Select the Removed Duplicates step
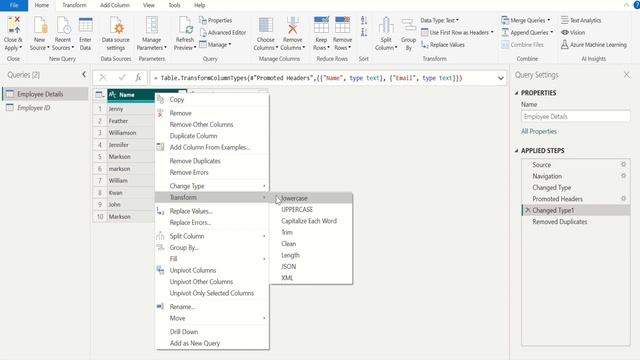 (576, 222)
